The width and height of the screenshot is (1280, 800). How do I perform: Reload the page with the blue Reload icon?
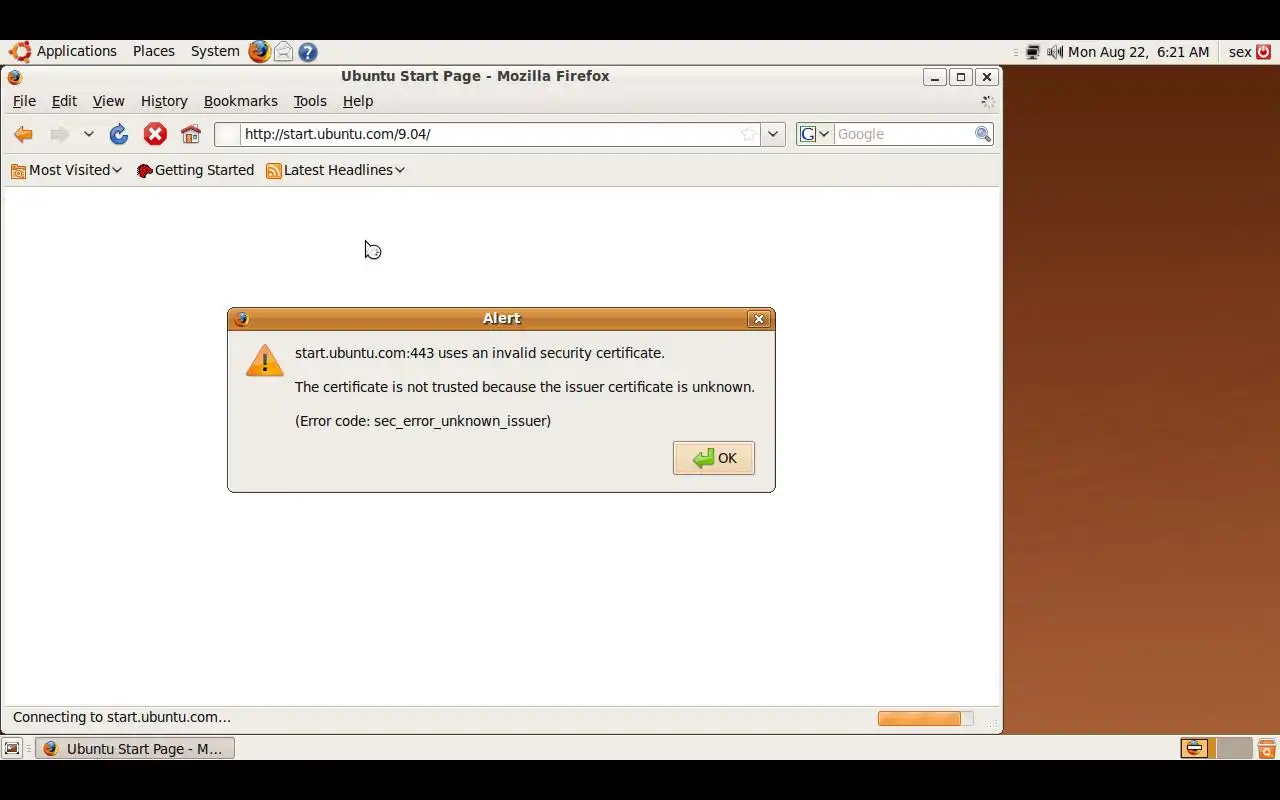(x=119, y=134)
